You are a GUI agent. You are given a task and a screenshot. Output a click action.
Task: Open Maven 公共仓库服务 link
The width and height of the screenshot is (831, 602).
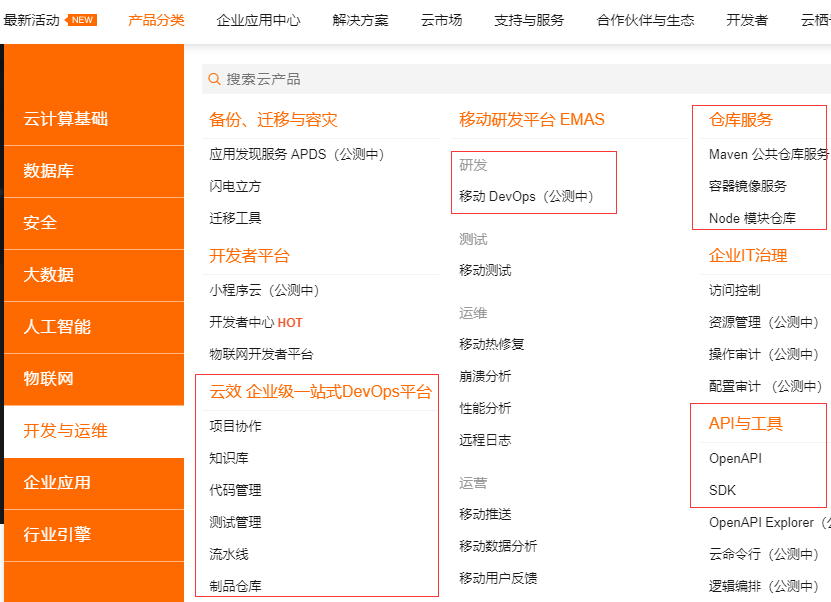(770, 154)
